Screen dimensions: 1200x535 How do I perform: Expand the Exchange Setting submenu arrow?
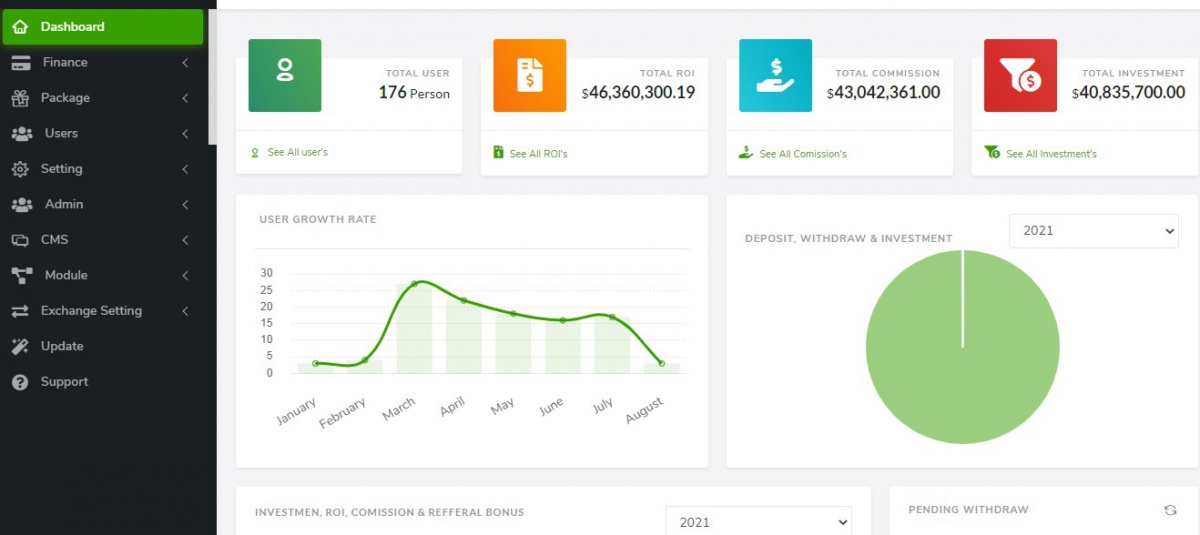[186, 311]
